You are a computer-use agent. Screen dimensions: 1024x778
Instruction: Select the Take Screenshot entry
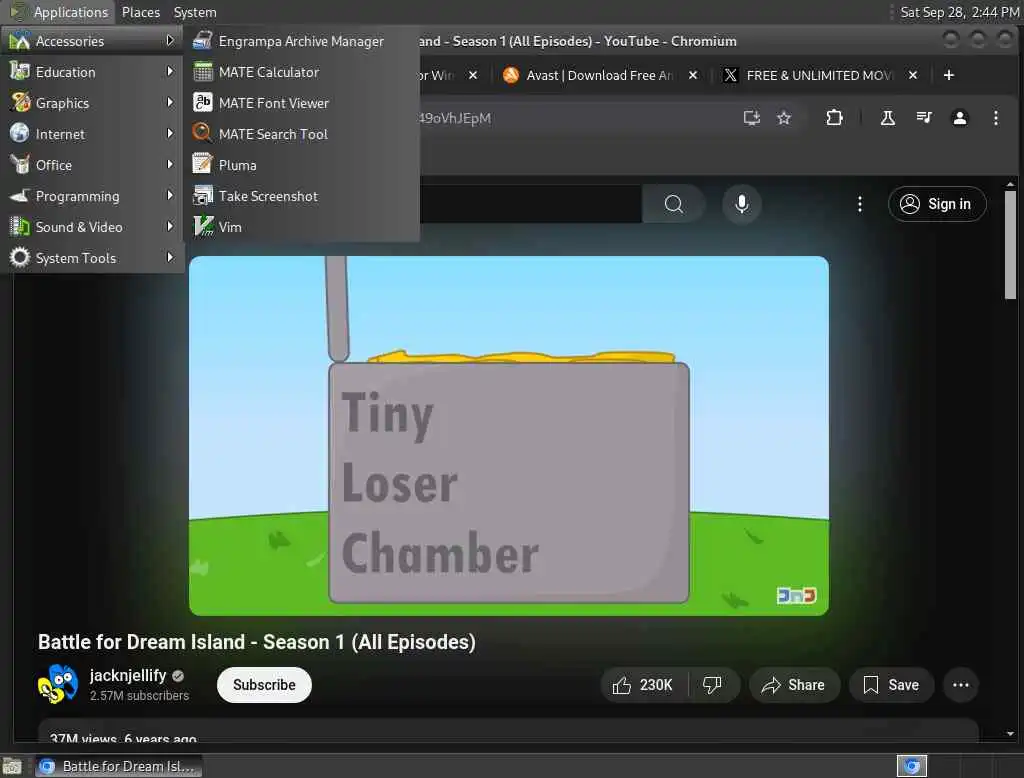301,196
